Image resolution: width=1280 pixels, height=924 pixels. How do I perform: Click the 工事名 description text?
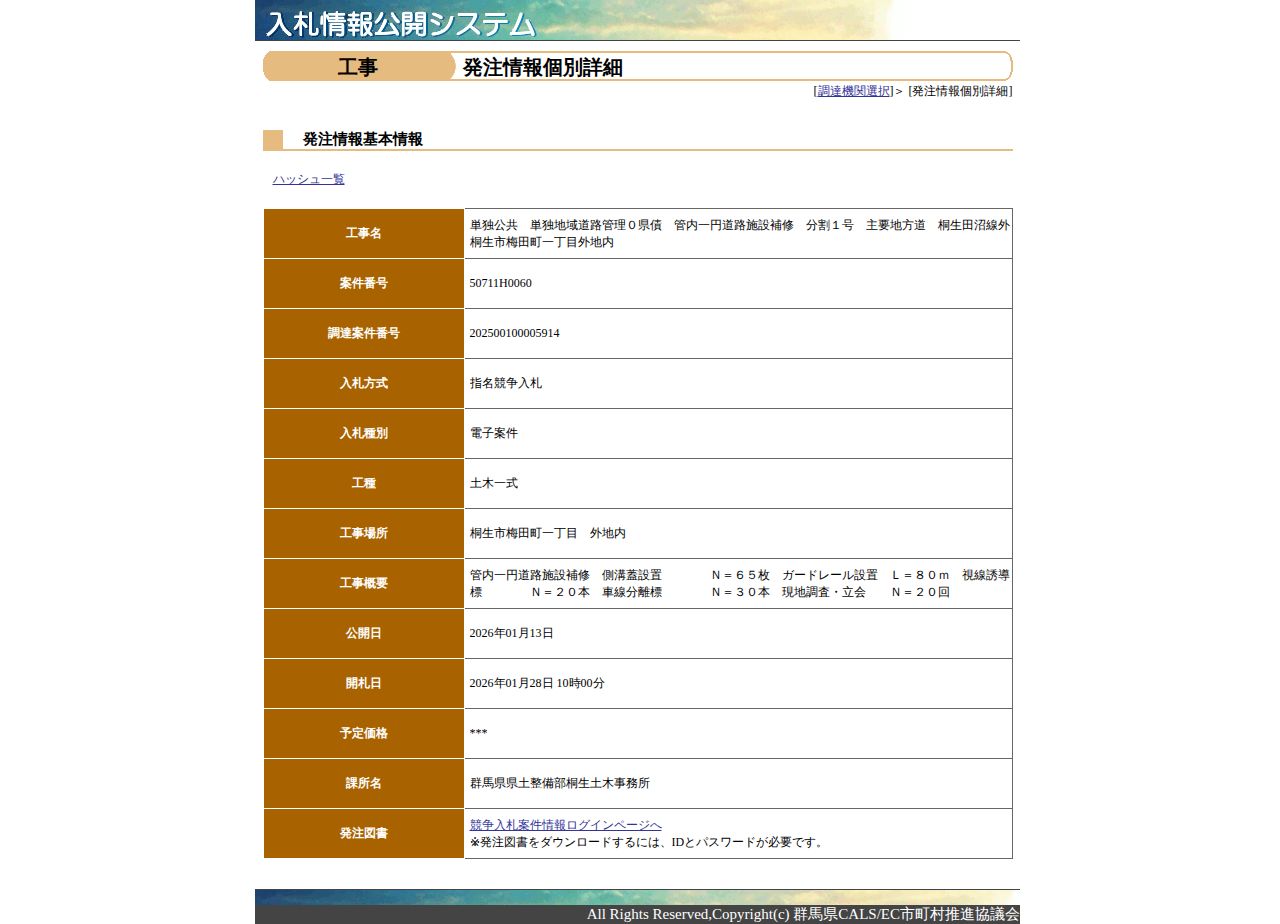click(740, 233)
